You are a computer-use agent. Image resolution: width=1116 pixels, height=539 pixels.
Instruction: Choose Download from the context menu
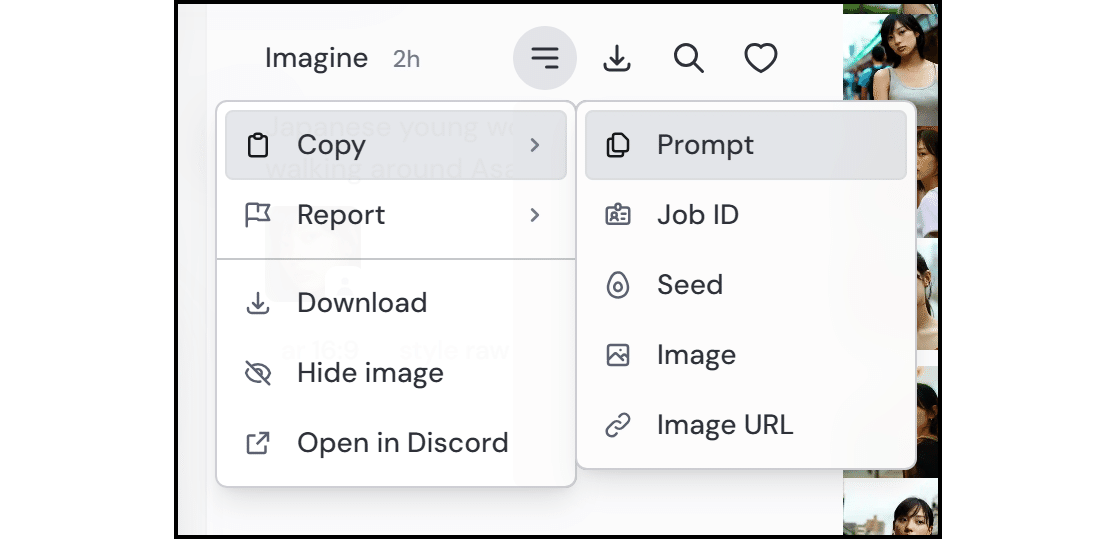[x=362, y=303]
